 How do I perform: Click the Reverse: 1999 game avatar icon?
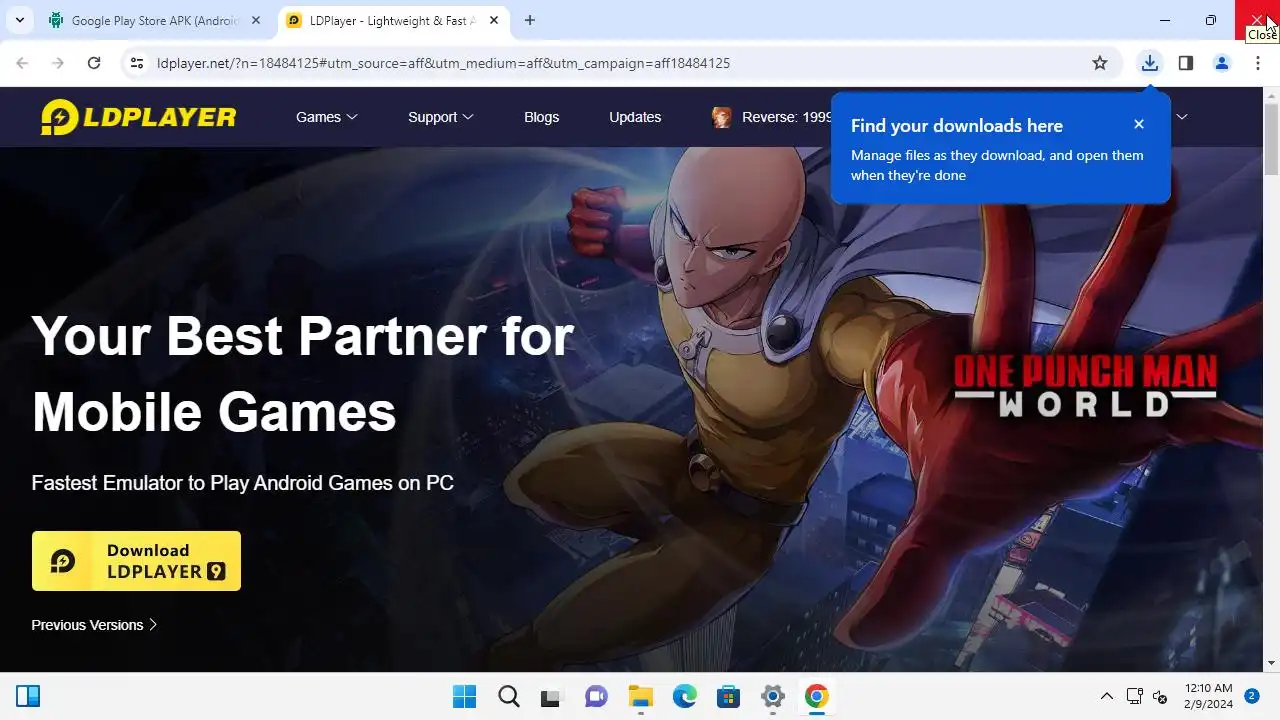(x=721, y=117)
